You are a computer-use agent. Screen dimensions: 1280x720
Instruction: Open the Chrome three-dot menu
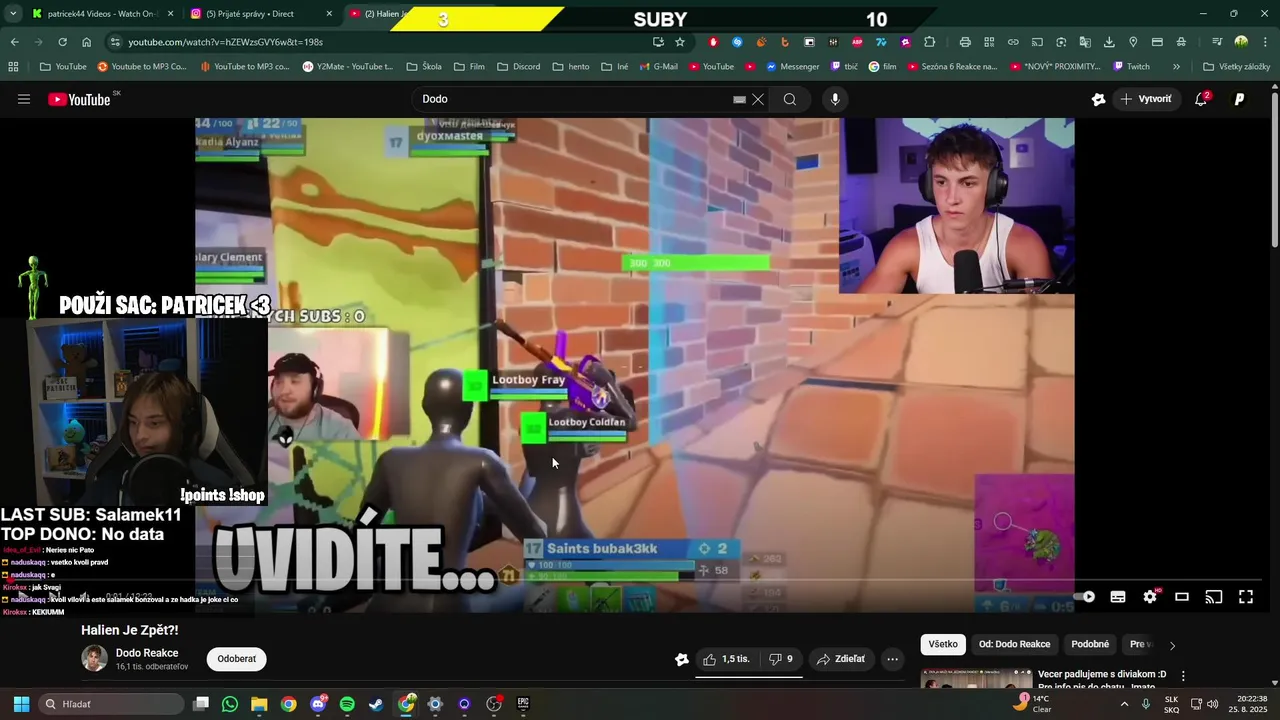[1264, 42]
